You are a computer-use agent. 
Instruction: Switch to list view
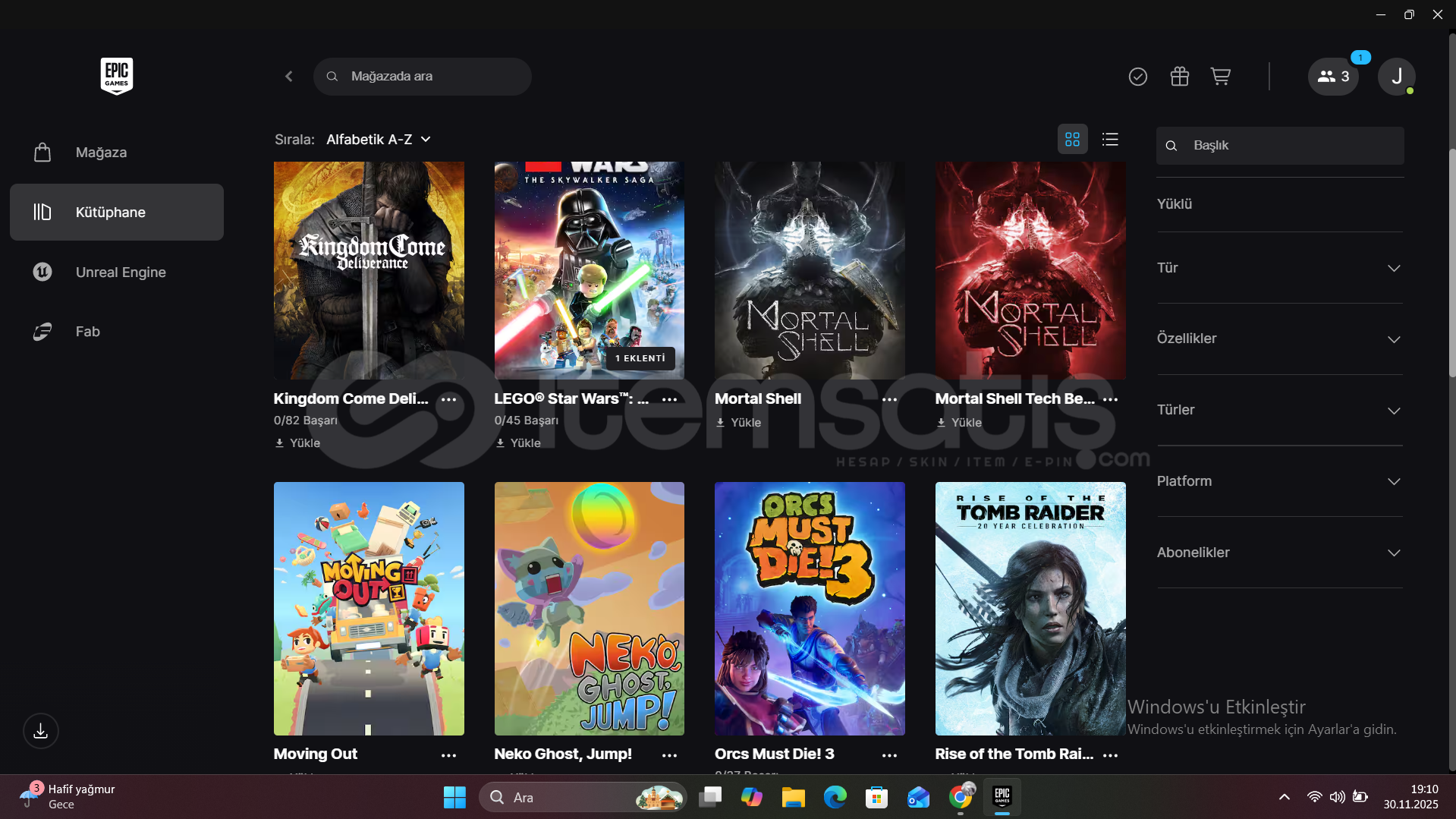1110,140
